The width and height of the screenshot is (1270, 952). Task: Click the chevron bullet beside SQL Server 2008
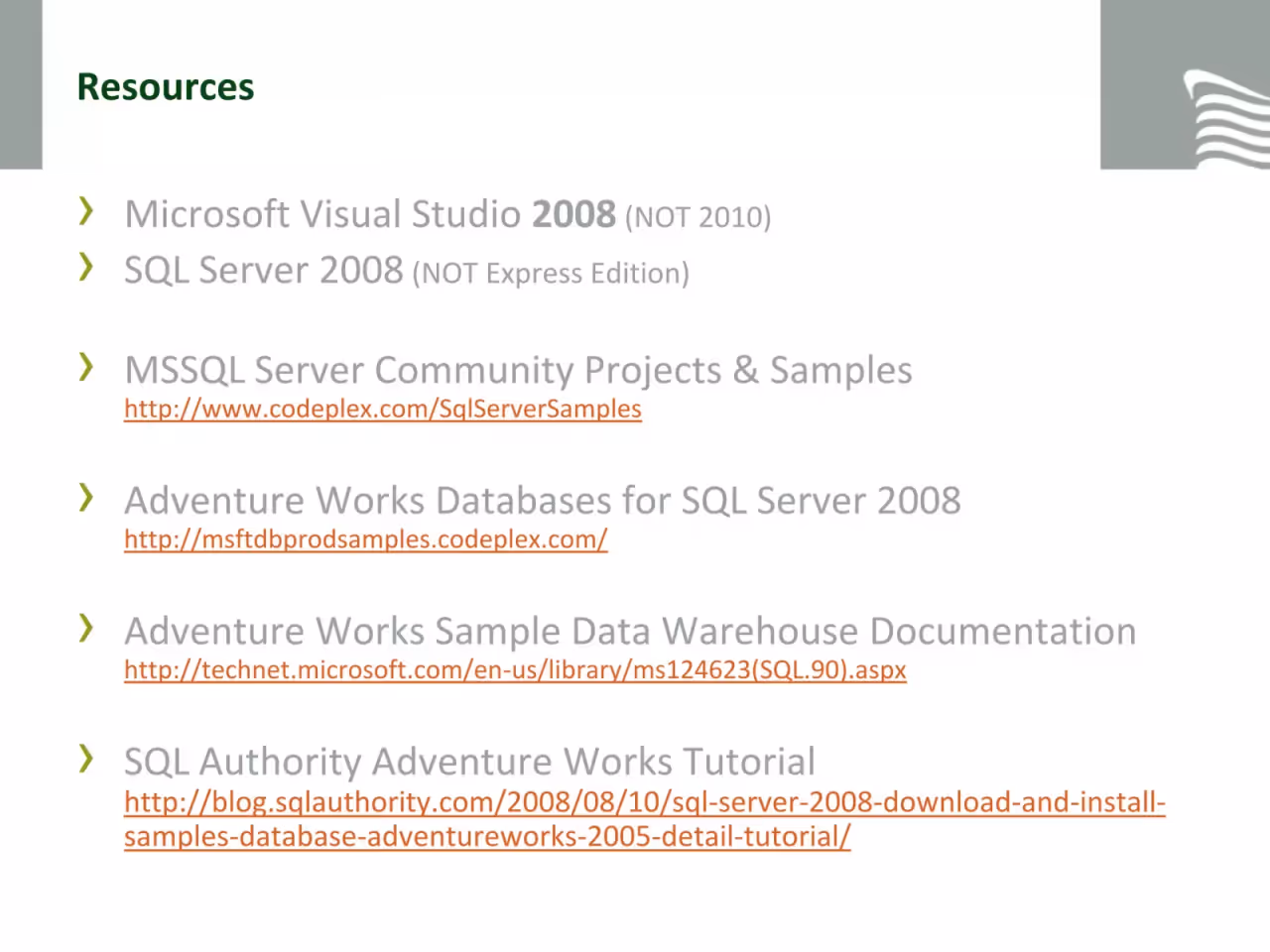[x=86, y=266]
